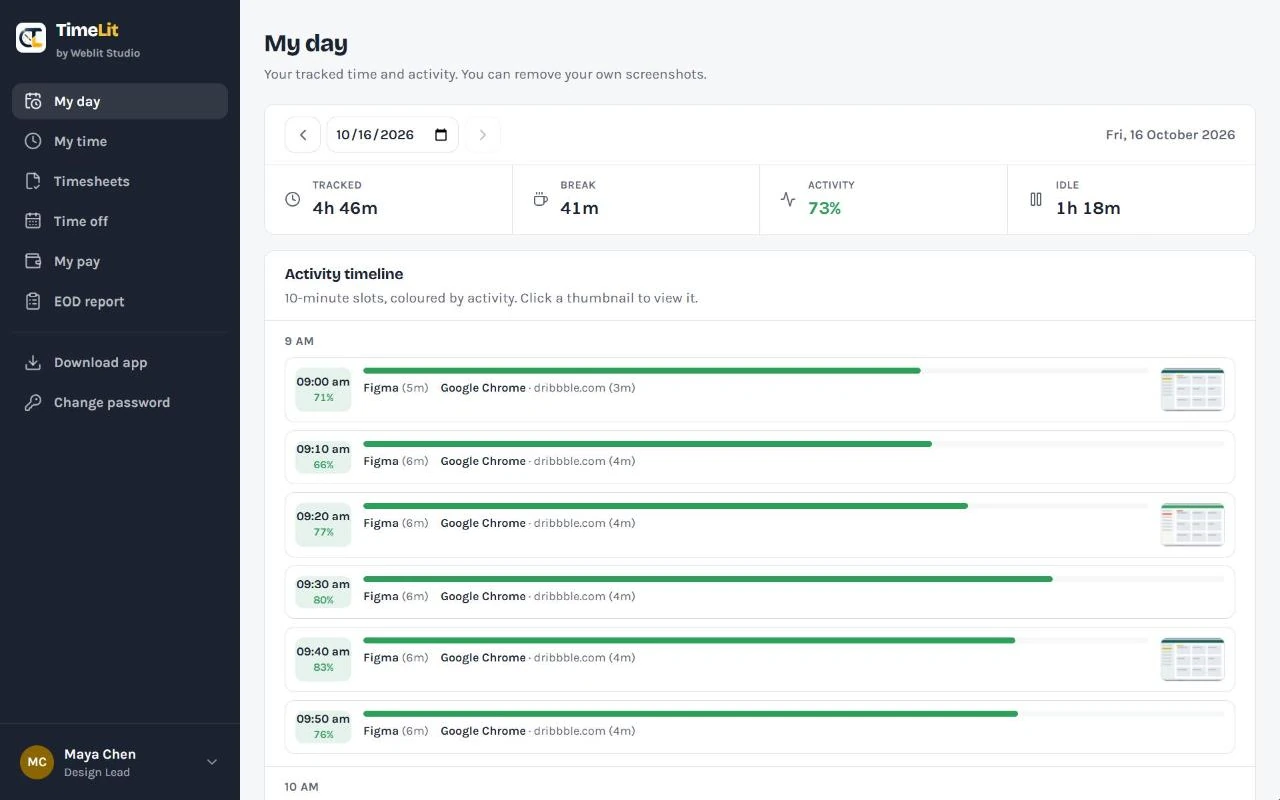This screenshot has height=800, width=1280.
Task: Click the Download app arrow icon
Action: [33, 362]
